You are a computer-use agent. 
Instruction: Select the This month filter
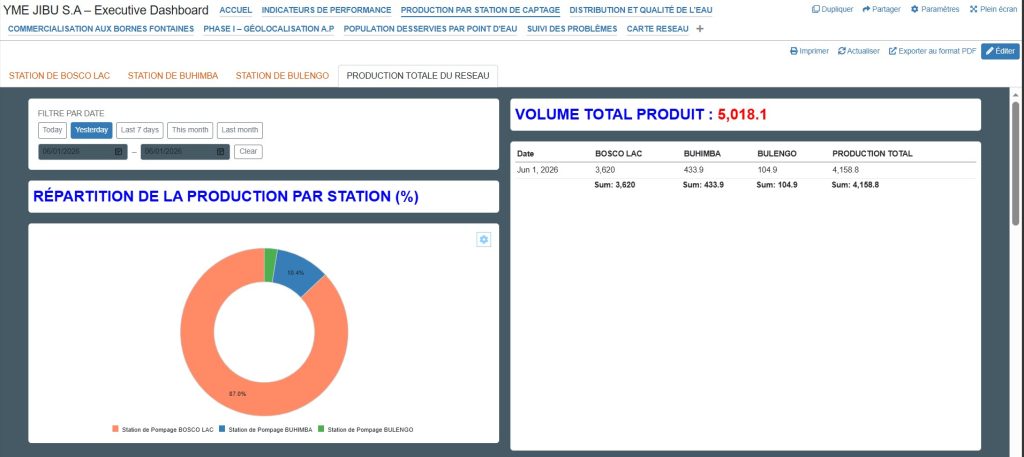point(190,130)
